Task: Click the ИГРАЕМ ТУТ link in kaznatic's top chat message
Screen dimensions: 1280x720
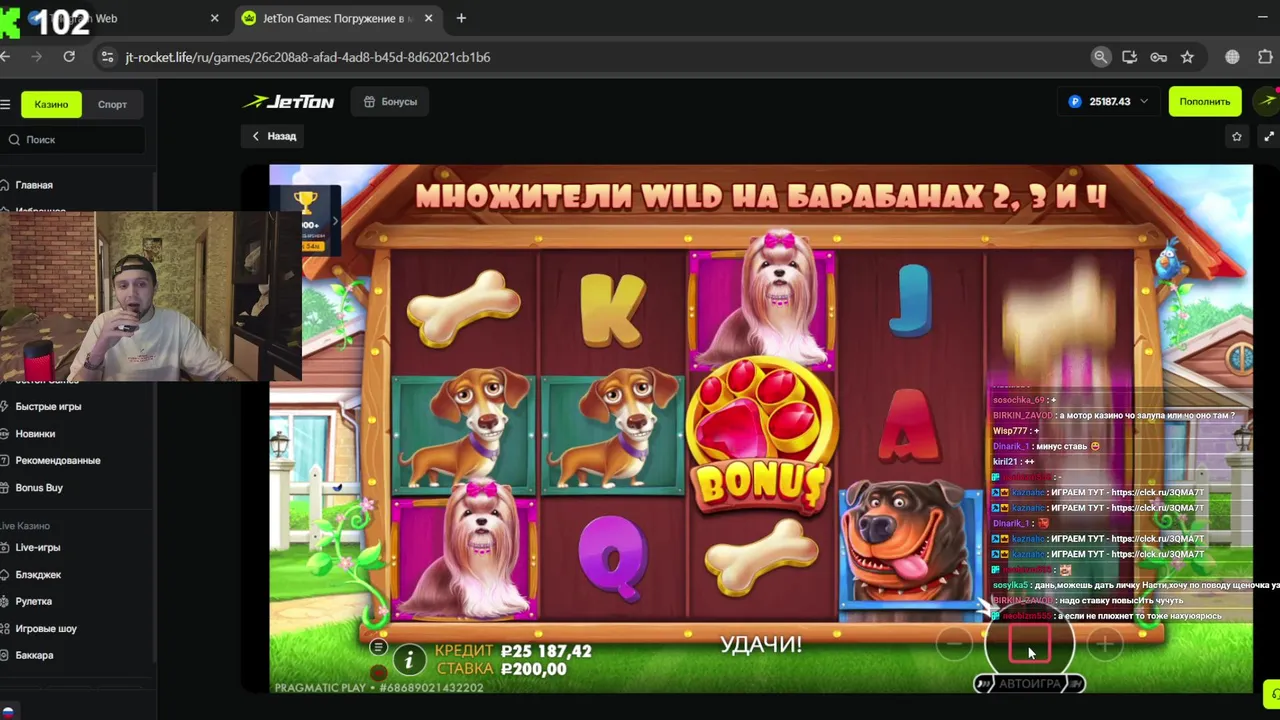Action: pos(1128,492)
